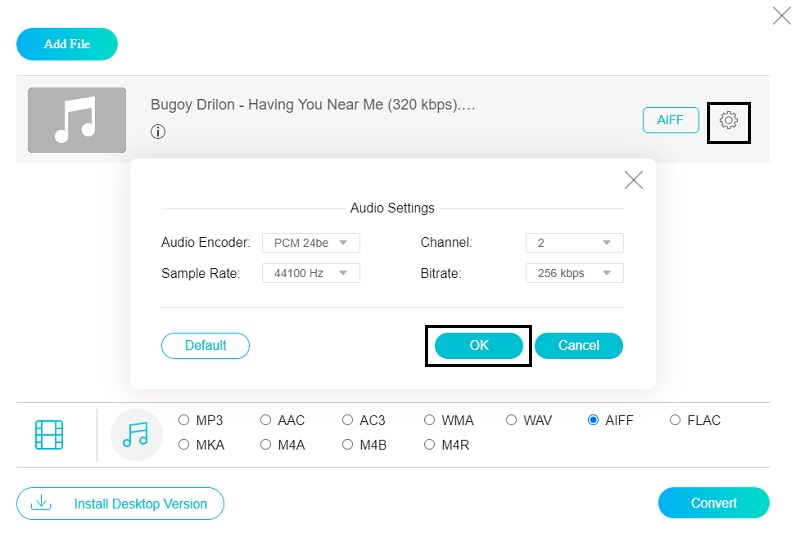Cancel the audio settings changes
The width and height of the screenshot is (800, 542).
pos(578,345)
